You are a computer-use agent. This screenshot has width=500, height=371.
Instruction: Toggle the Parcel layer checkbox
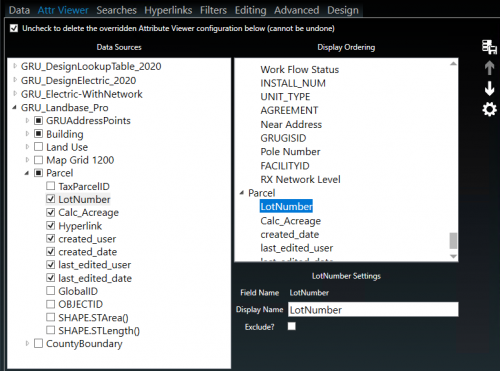38,173
